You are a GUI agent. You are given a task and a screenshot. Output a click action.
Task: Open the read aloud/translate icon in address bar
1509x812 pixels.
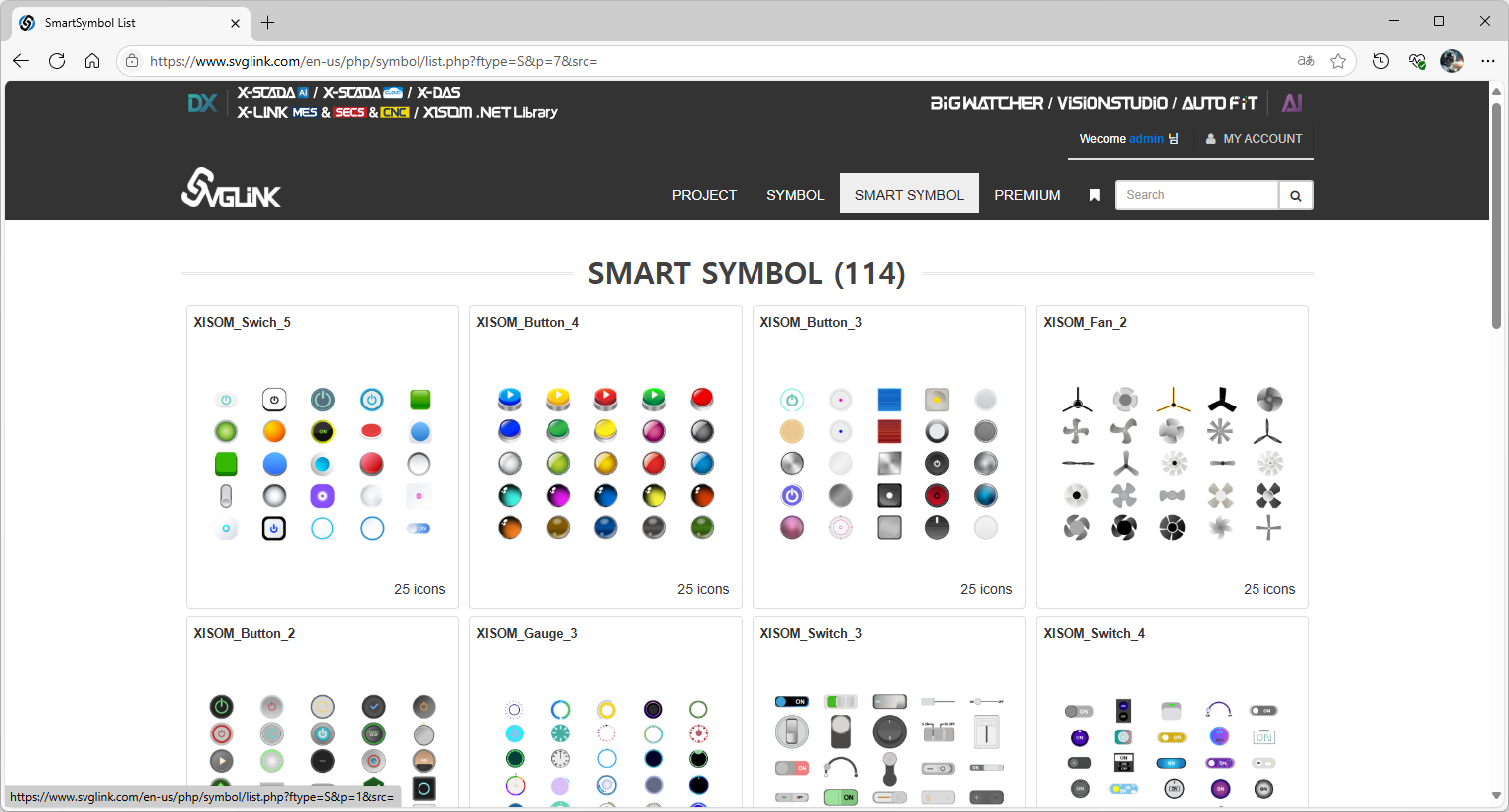[1306, 61]
